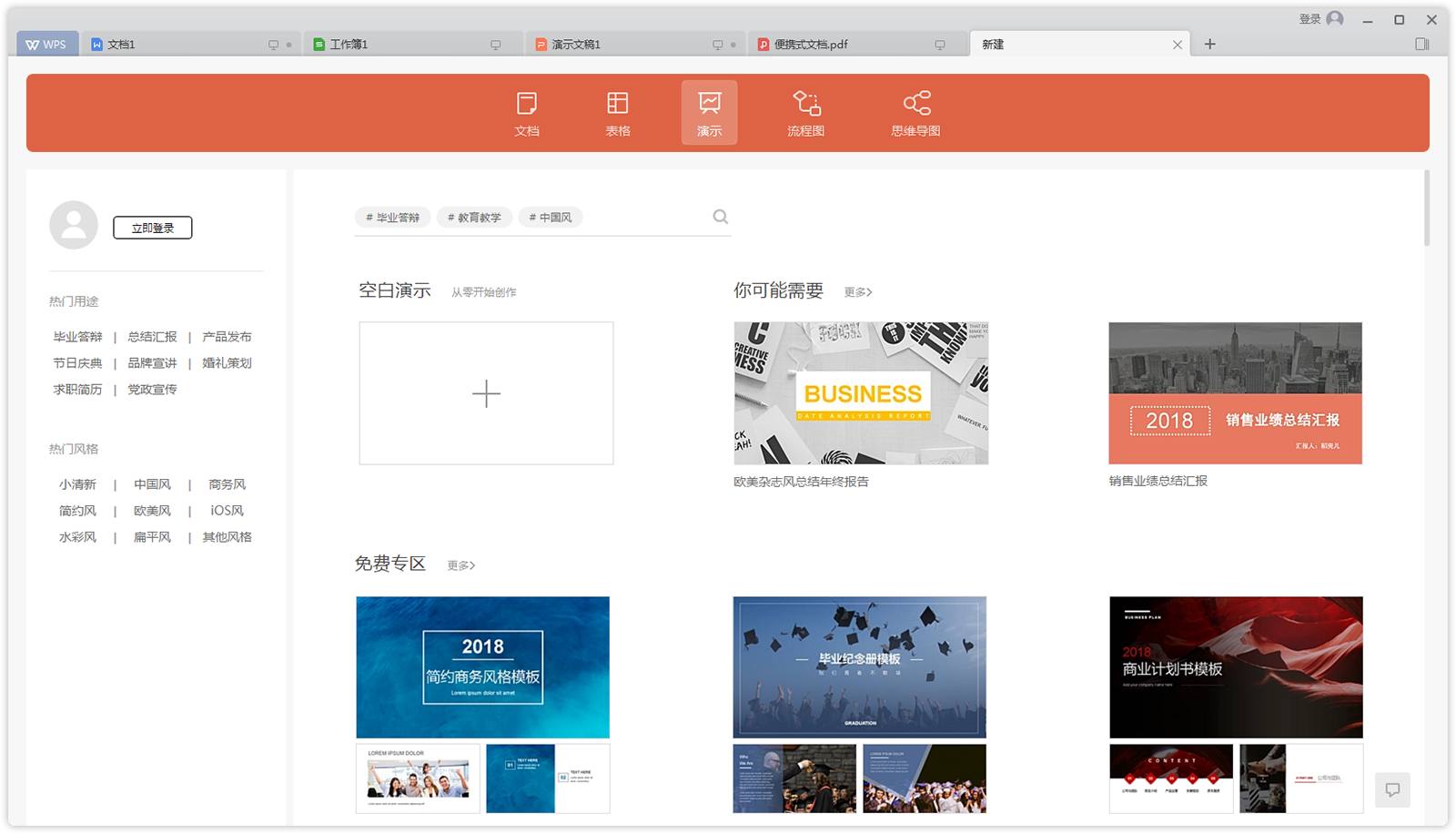Open the 毕业纪念册模板 thumbnail
1456x834 pixels.
pos(859,667)
